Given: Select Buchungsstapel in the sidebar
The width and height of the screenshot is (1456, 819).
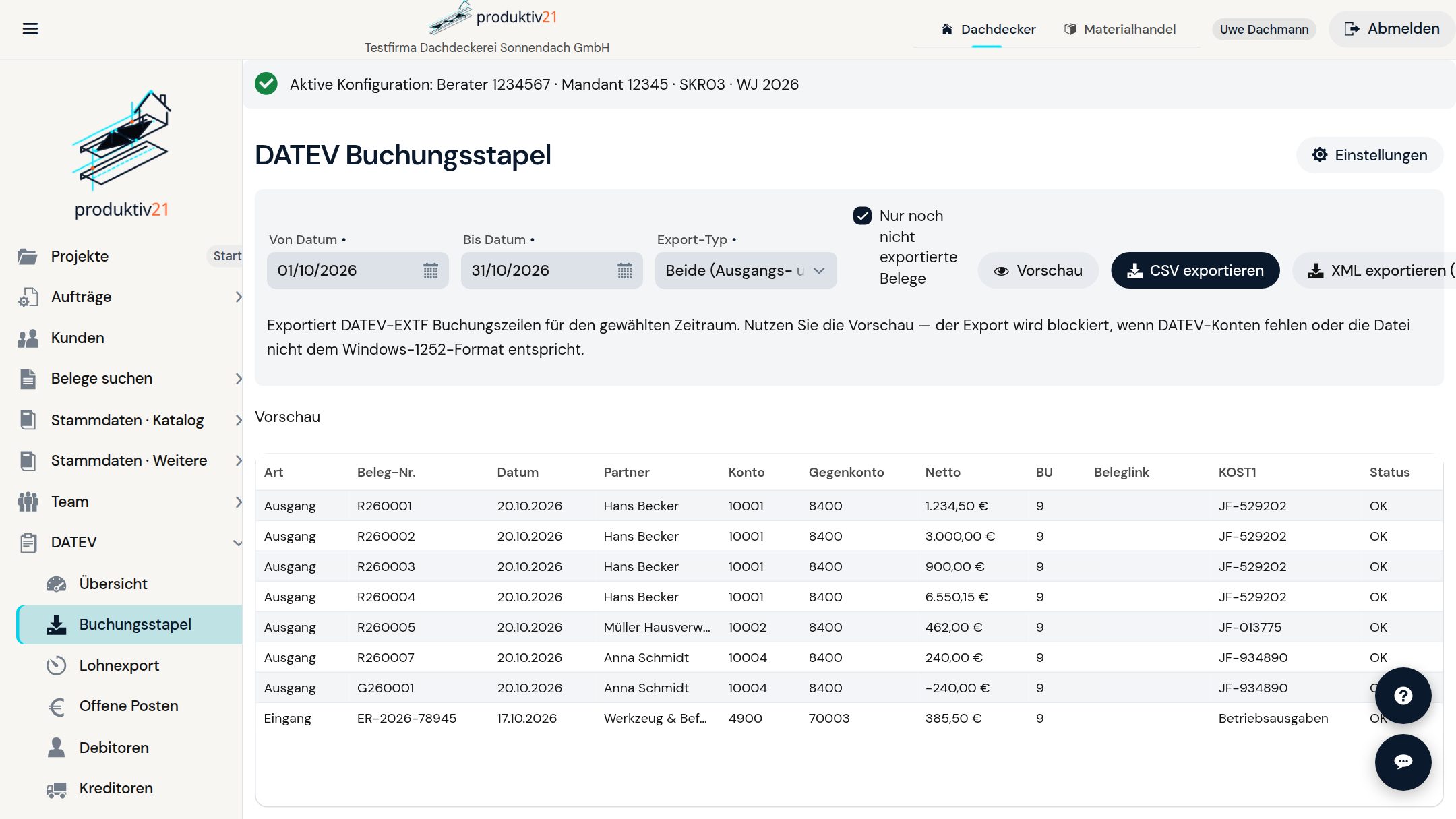Looking at the screenshot, I should click(x=129, y=625).
